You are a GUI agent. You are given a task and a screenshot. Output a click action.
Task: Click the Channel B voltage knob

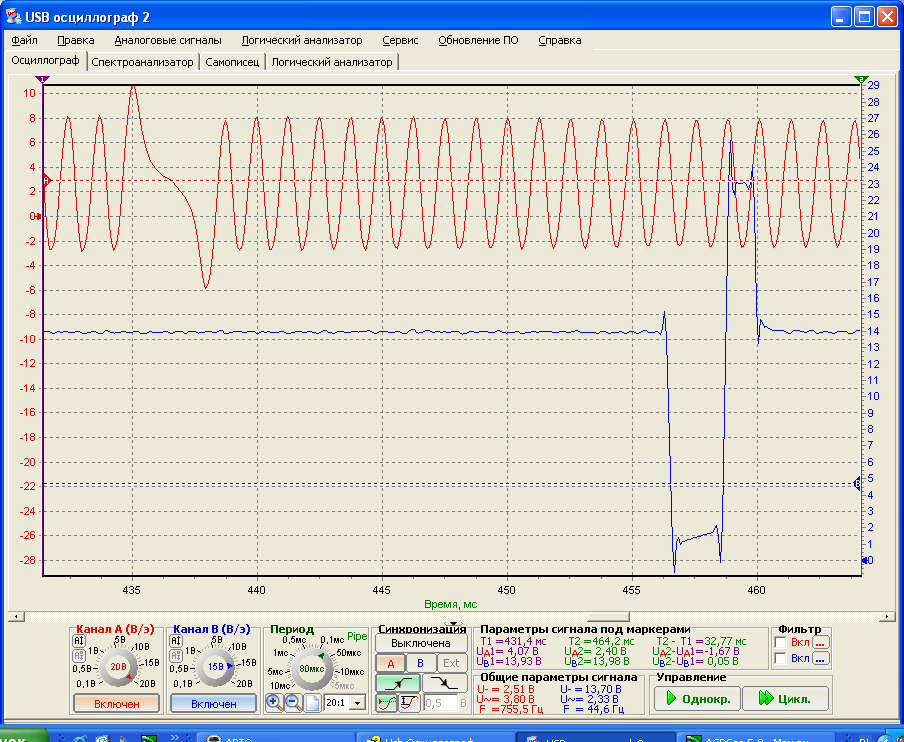point(214,666)
